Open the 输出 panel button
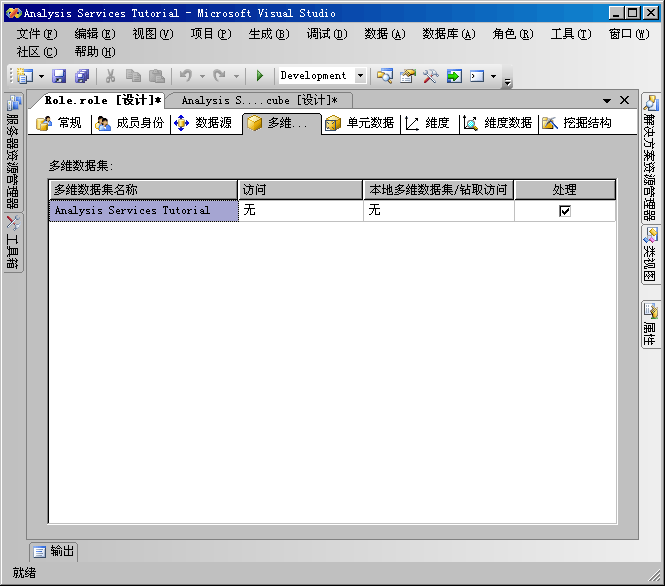Viewport: 665px width, 586px height. pyautogui.click(x=53, y=551)
